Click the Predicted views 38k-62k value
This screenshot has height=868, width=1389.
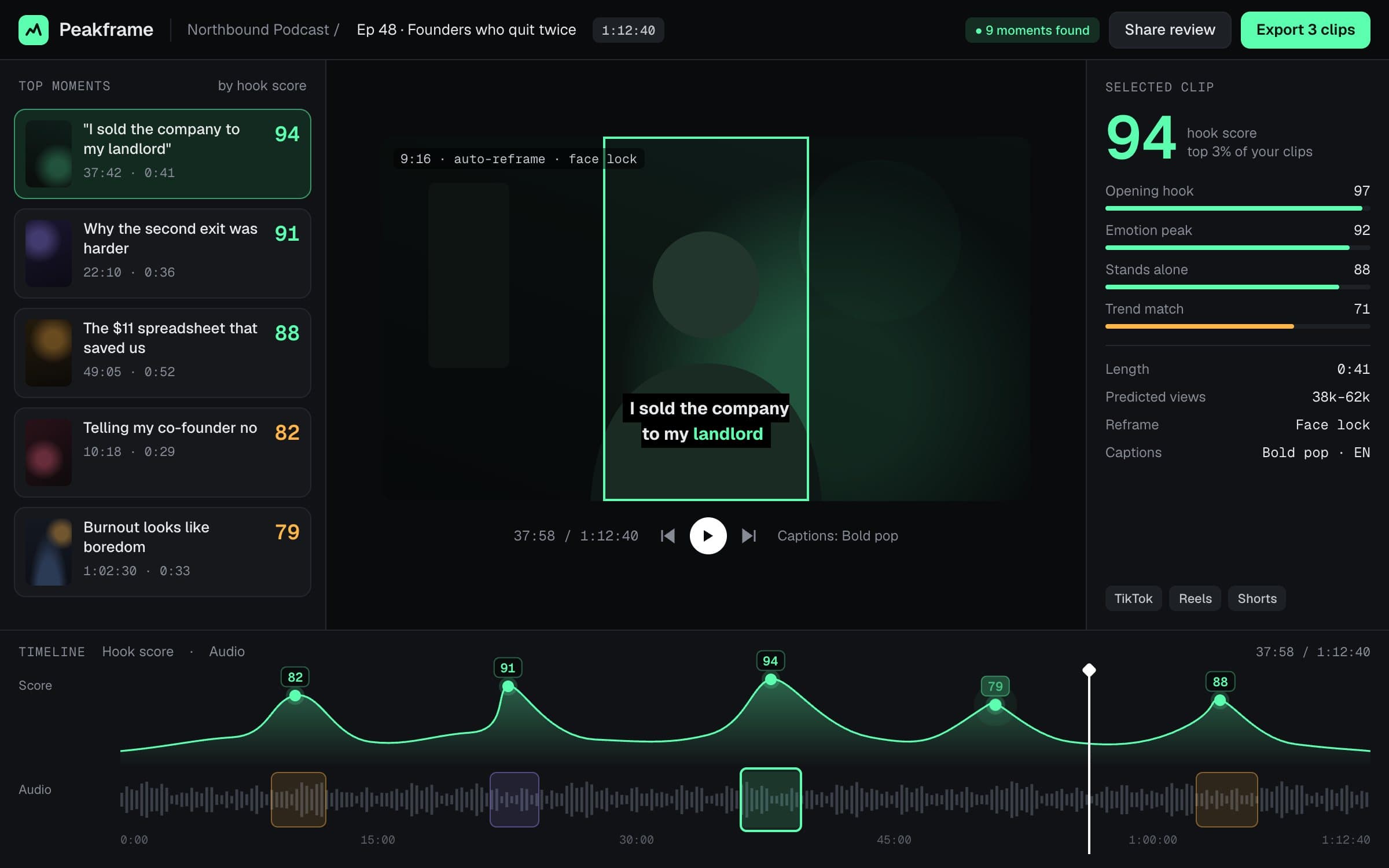point(1340,397)
